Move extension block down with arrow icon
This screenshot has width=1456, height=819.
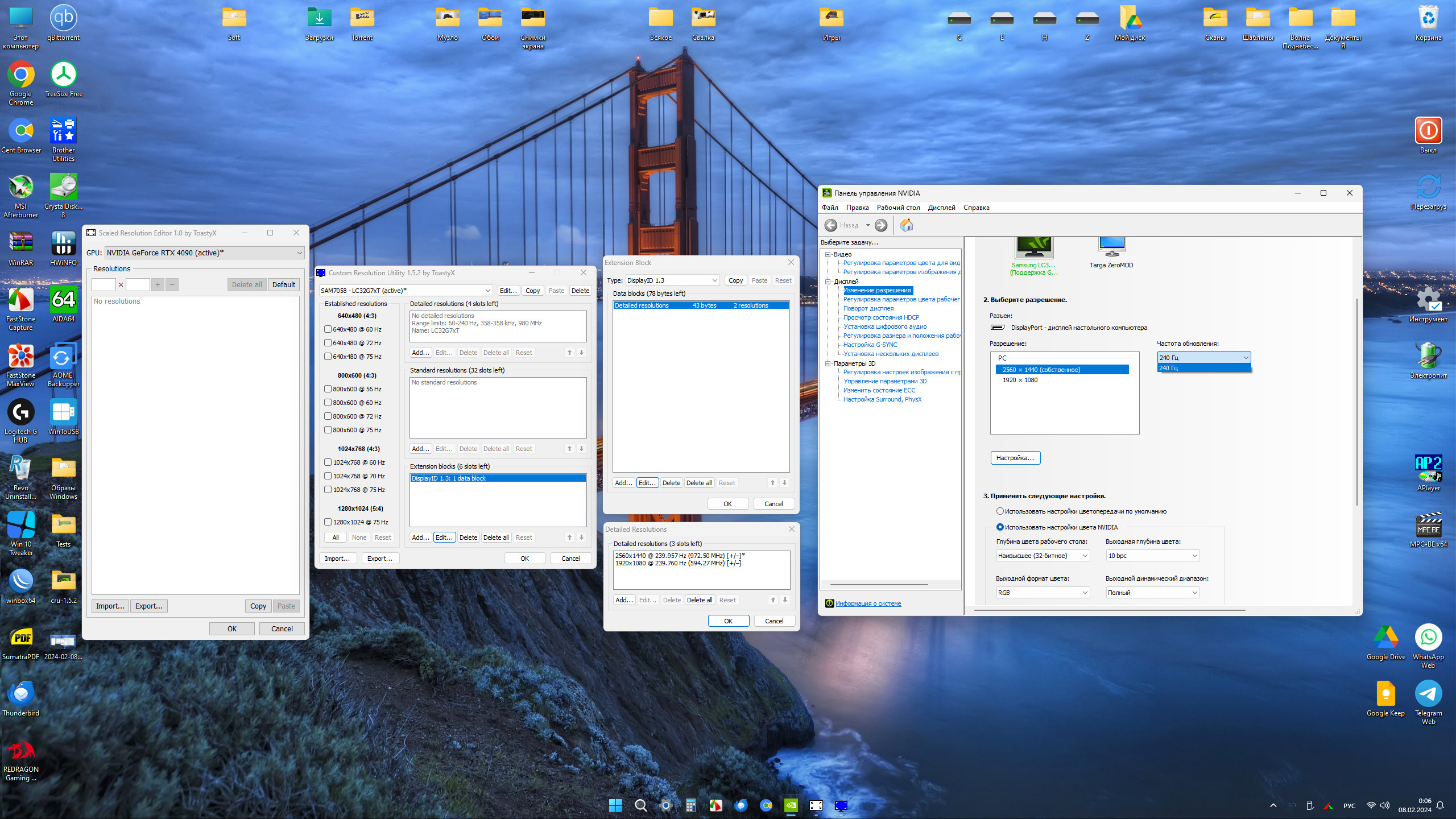[x=581, y=537]
